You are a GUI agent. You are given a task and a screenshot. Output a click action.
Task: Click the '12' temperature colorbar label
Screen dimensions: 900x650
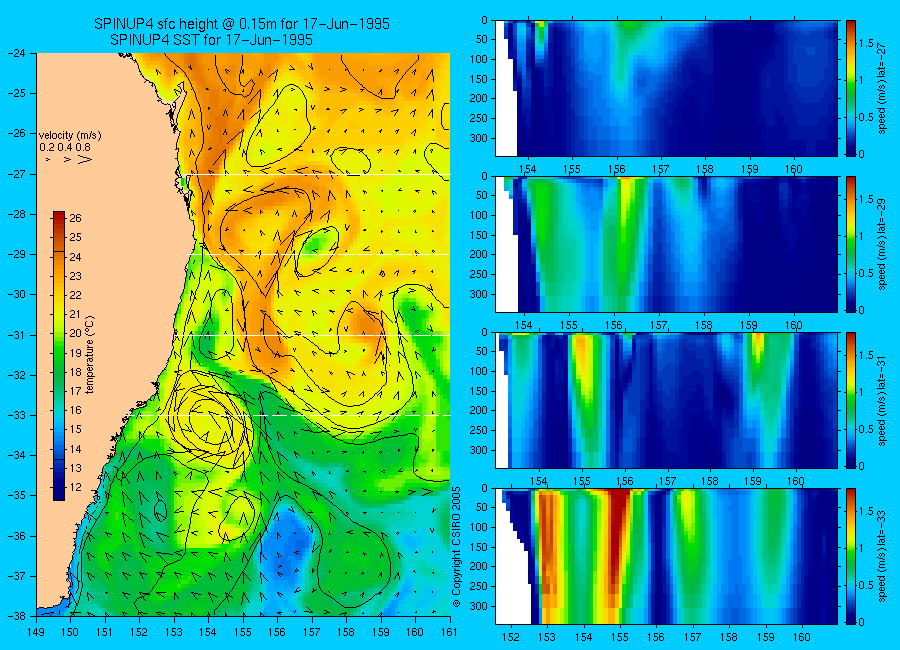pos(75,488)
